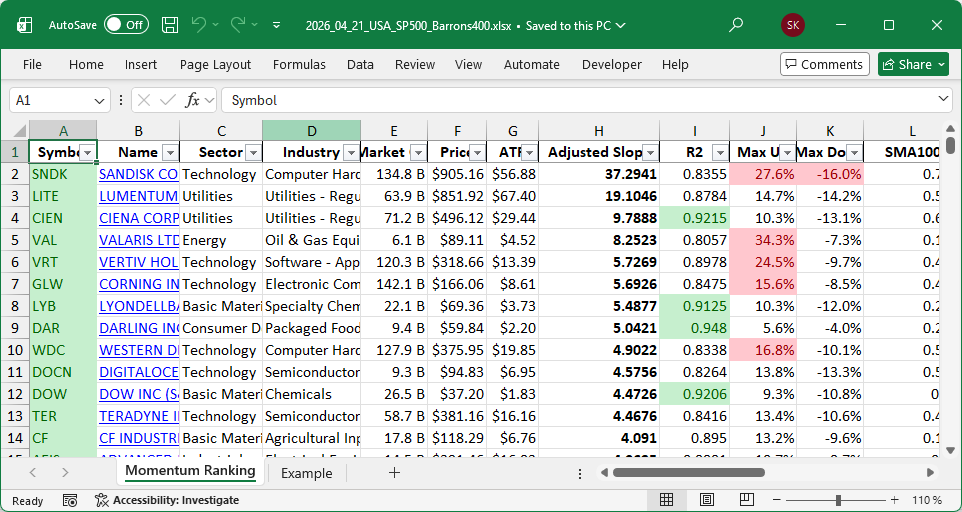Open the Automate tab
962x512 pixels.
[x=531, y=64]
